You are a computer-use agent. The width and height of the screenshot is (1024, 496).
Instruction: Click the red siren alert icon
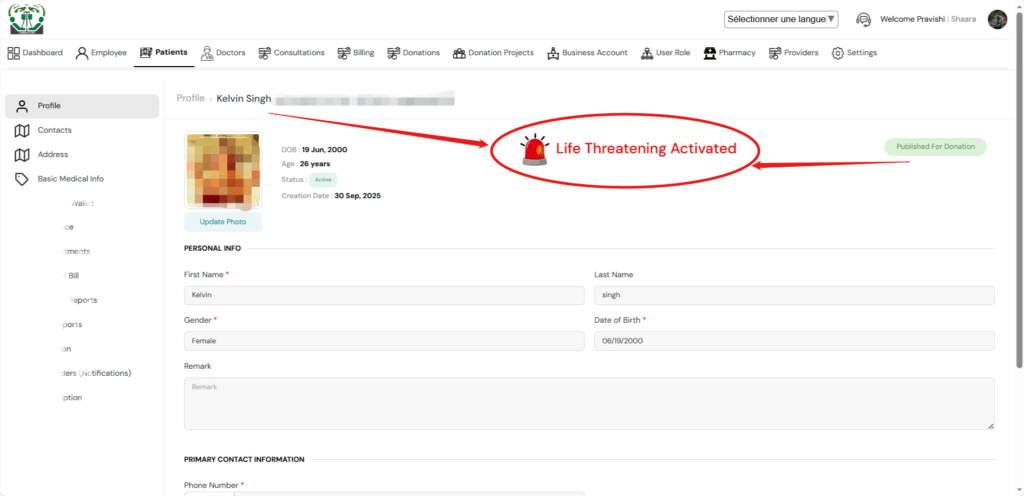(x=535, y=149)
